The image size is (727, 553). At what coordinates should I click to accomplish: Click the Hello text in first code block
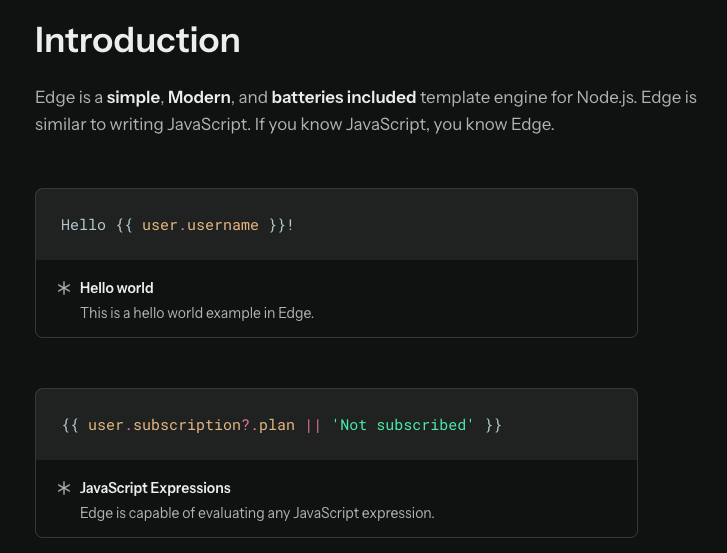83,225
